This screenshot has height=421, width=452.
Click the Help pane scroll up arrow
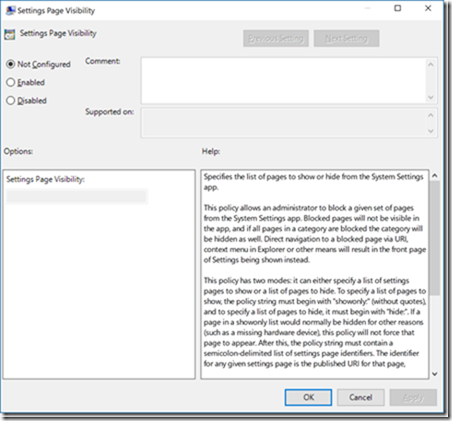point(435,175)
